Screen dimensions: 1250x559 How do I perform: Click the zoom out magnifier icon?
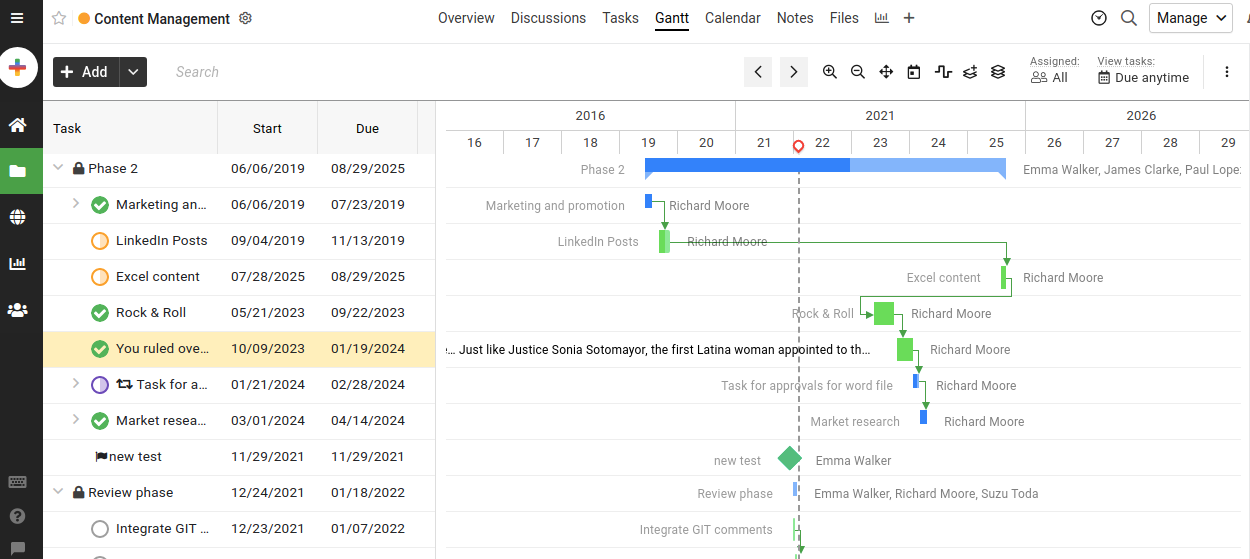pyautogui.click(x=858, y=72)
